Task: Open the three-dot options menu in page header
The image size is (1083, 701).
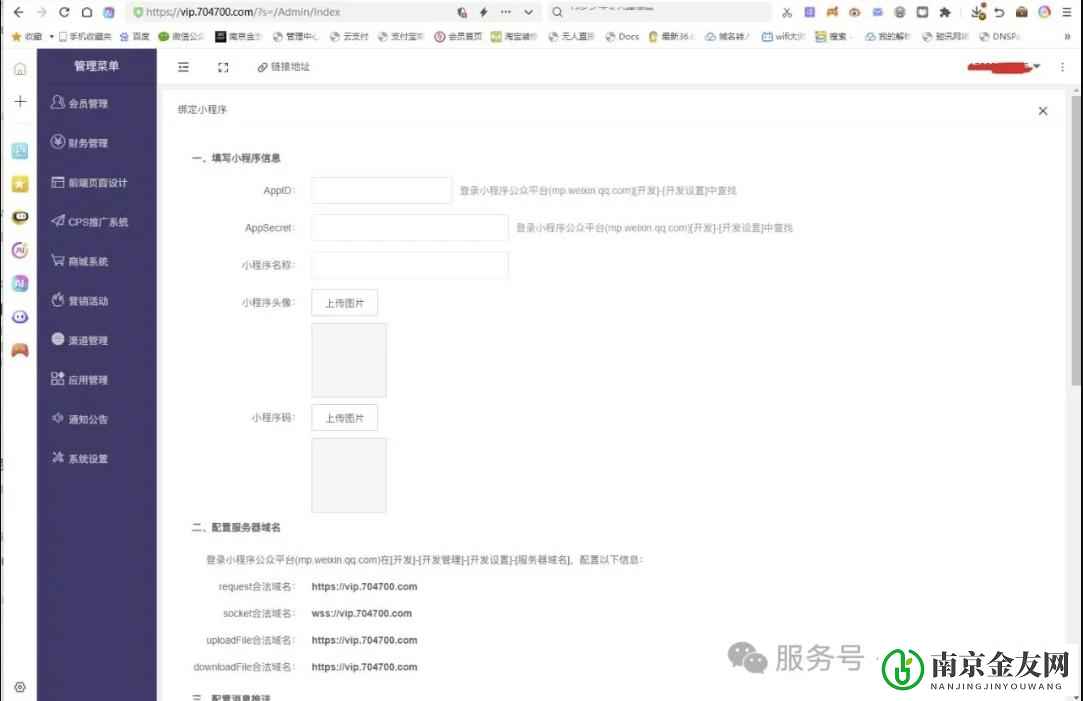Action: [x=1062, y=67]
